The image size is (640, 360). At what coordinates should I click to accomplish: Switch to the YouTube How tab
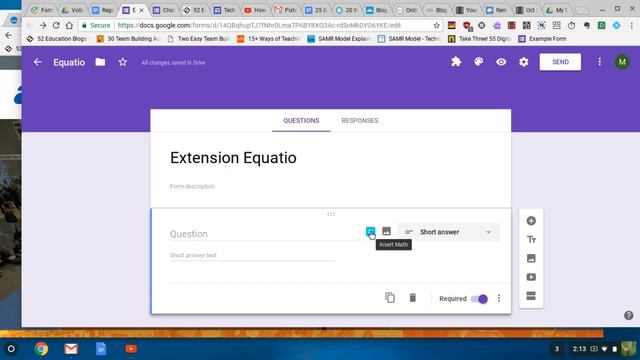pos(255,10)
